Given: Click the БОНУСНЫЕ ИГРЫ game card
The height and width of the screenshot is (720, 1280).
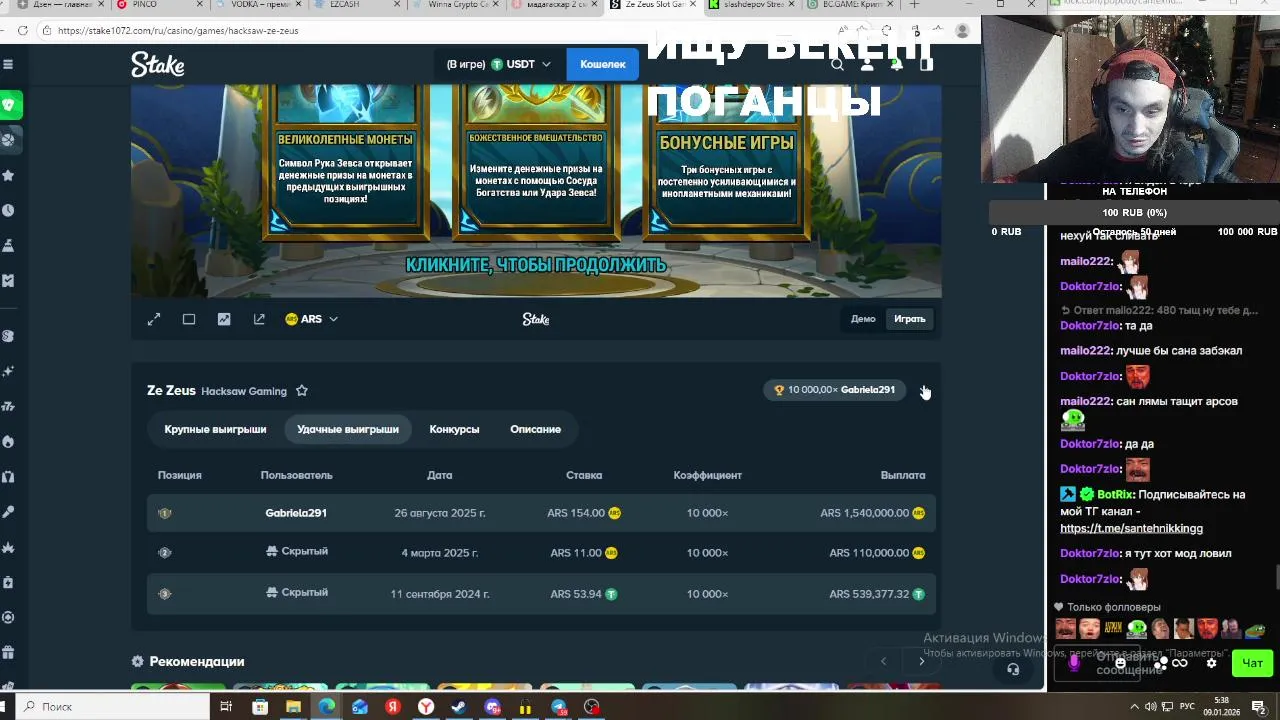Looking at the screenshot, I should 726,160.
